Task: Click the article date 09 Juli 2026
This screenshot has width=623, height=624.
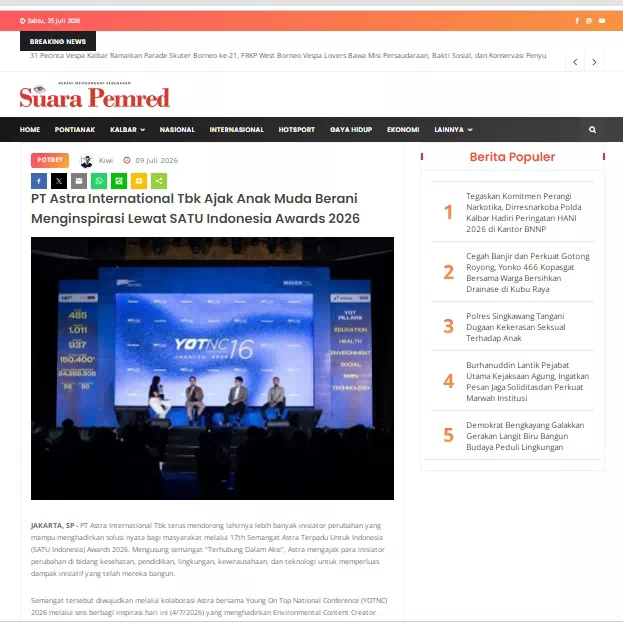Action: pos(156,160)
